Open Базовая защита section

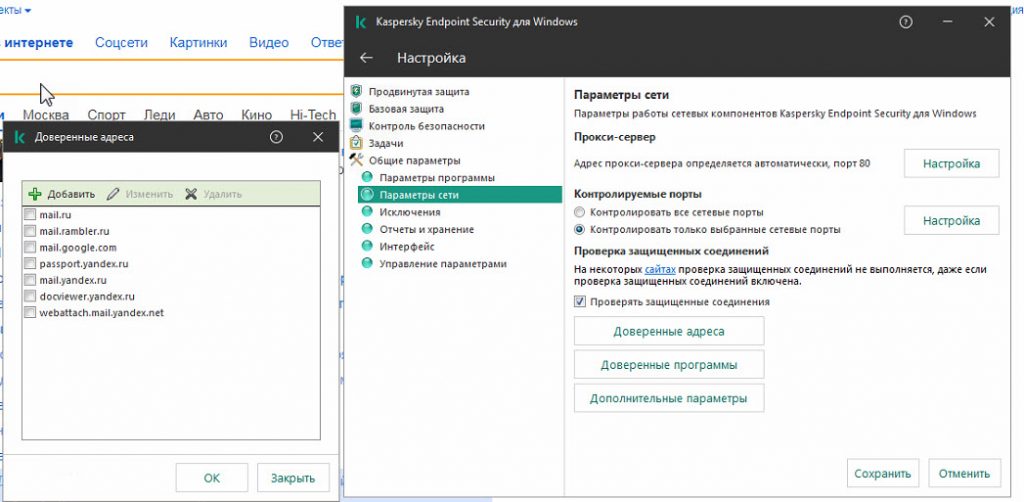(x=406, y=108)
